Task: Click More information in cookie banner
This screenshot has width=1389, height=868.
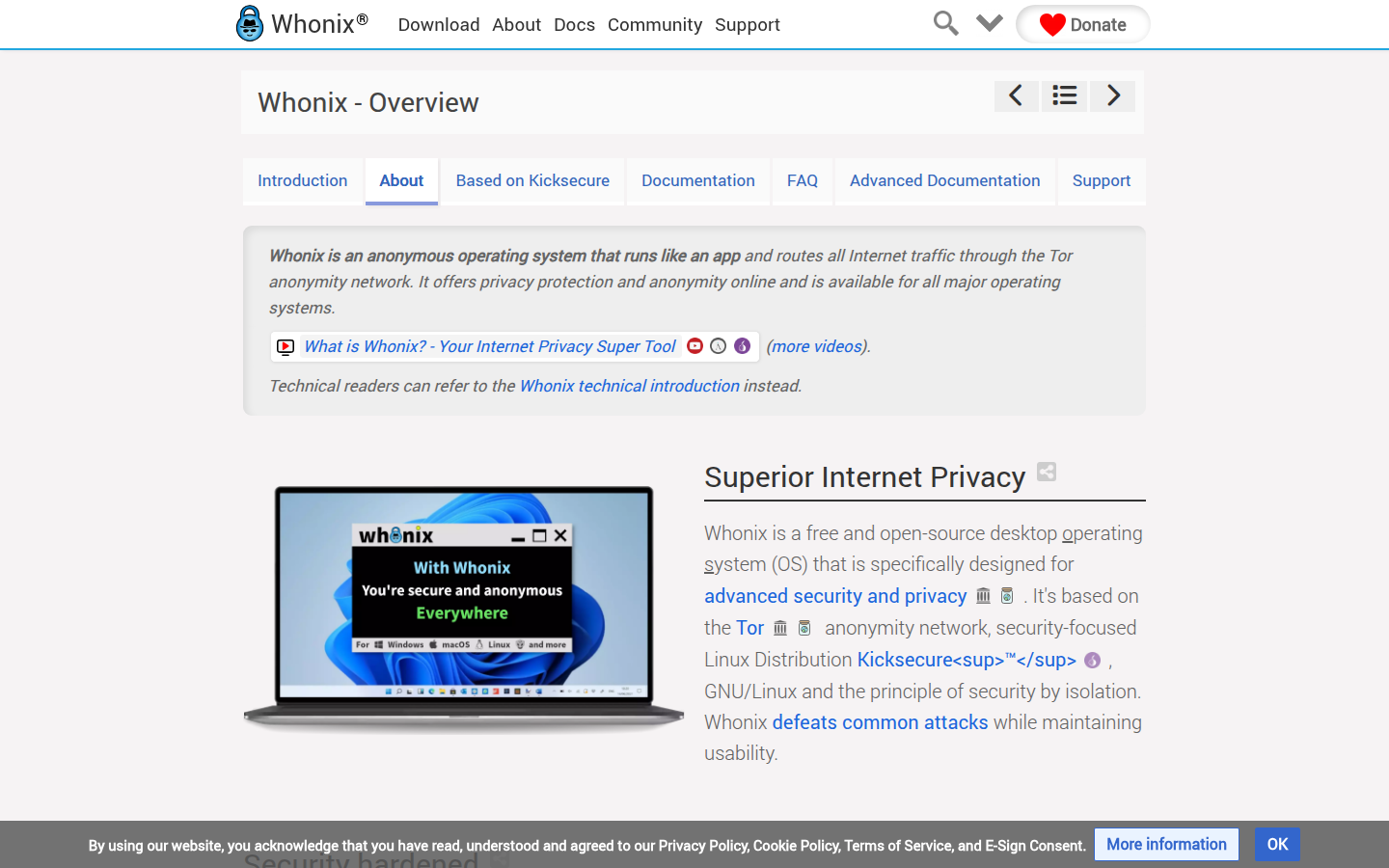Action: [1166, 844]
